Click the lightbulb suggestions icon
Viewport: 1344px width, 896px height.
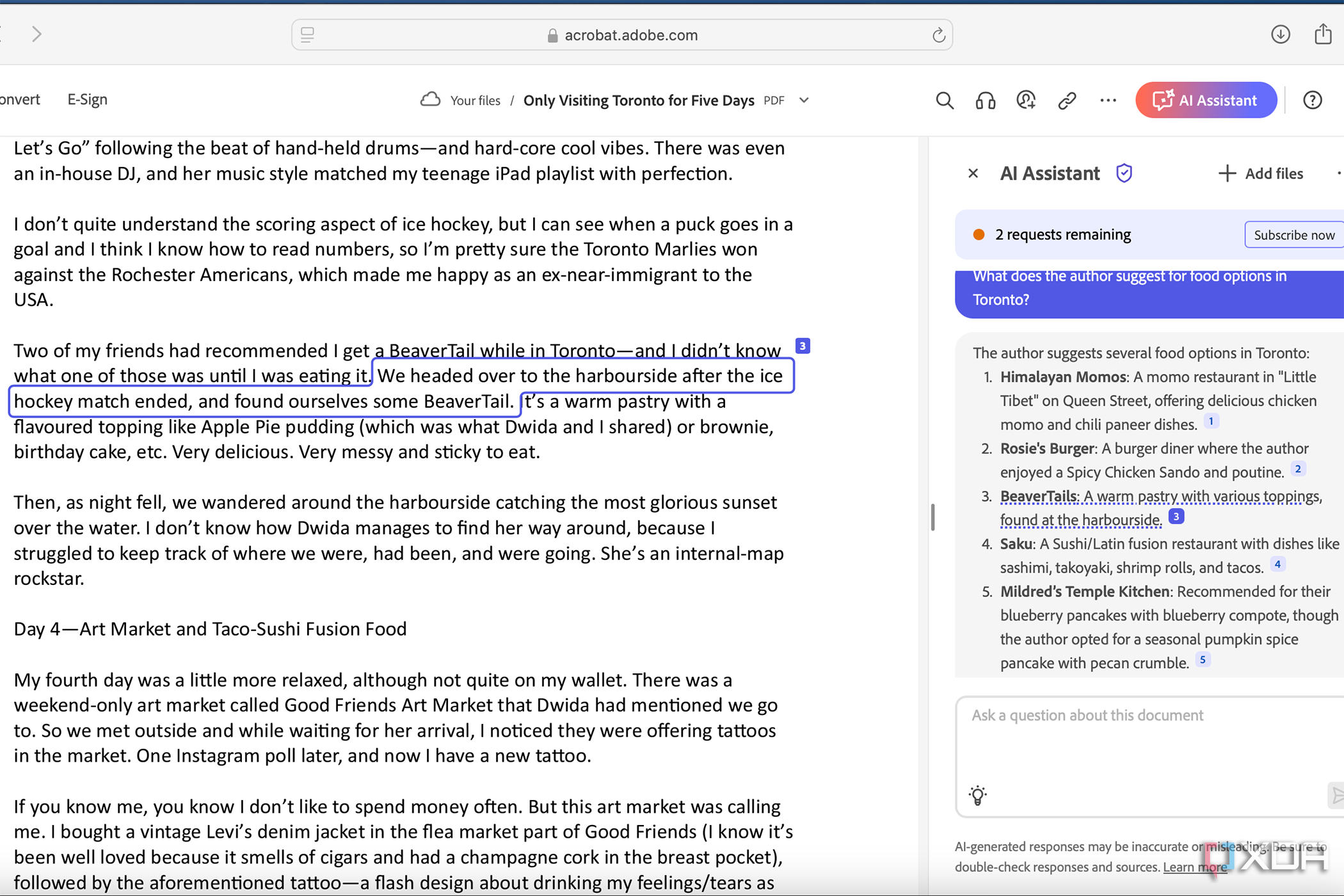tap(977, 796)
